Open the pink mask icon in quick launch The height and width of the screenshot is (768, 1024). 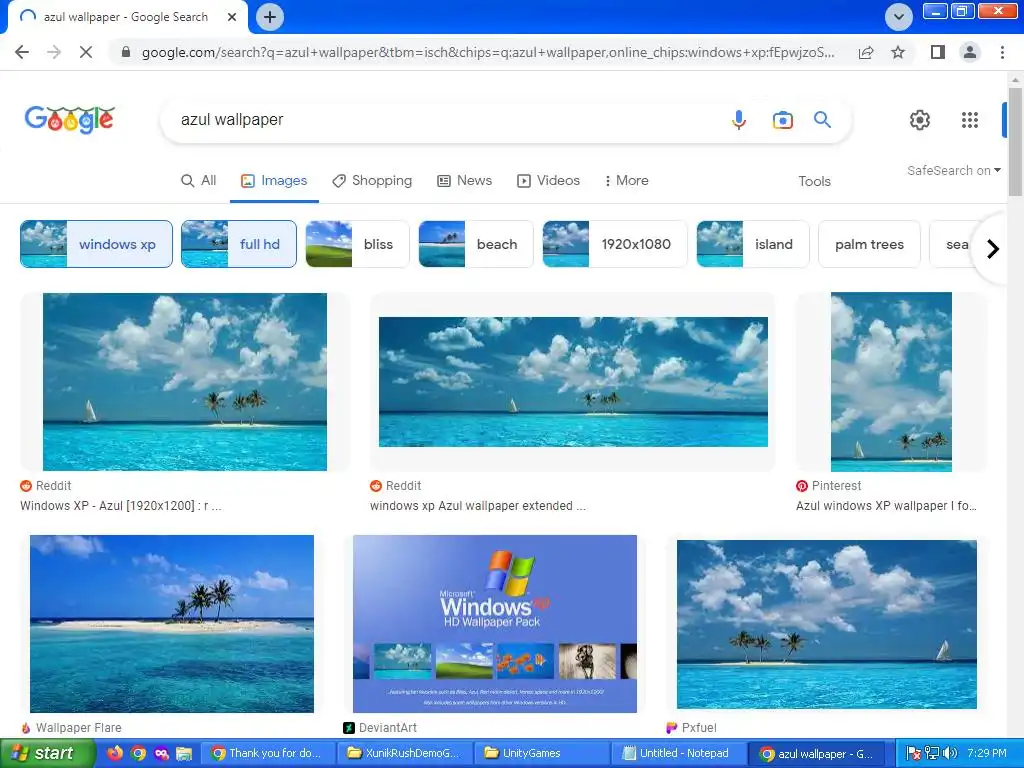161,753
